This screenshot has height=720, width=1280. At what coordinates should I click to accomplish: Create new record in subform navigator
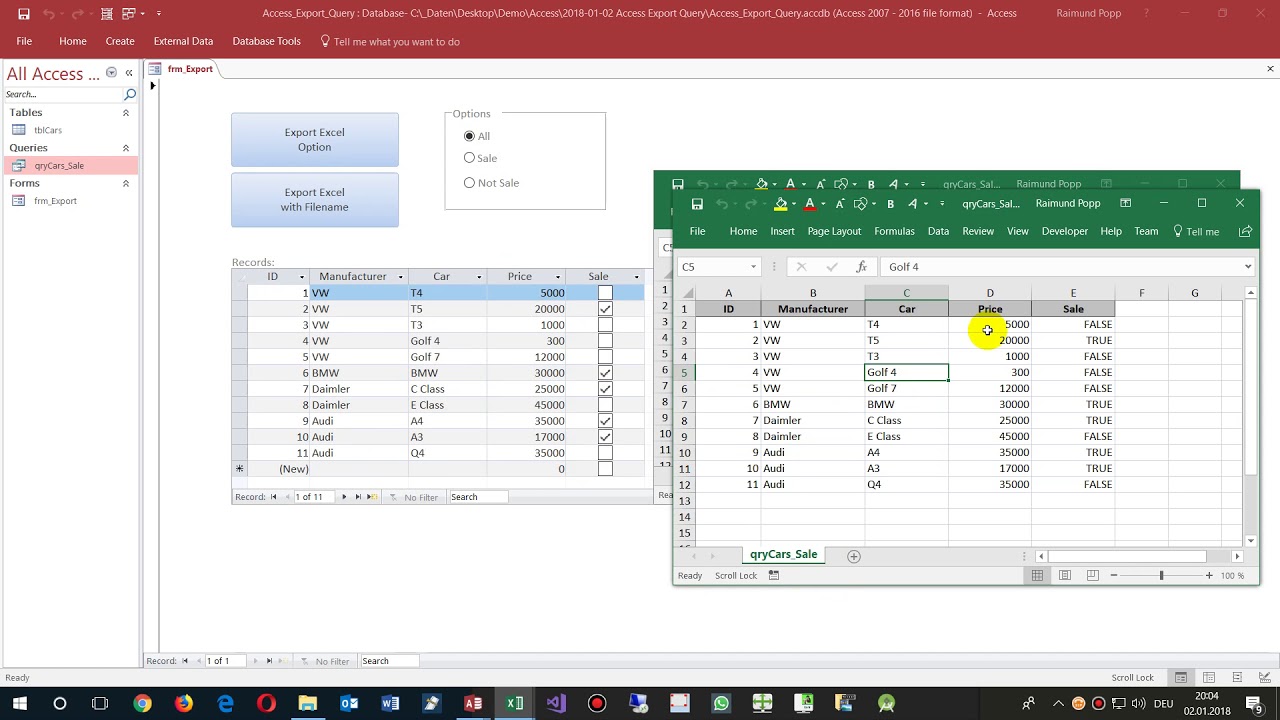(372, 497)
